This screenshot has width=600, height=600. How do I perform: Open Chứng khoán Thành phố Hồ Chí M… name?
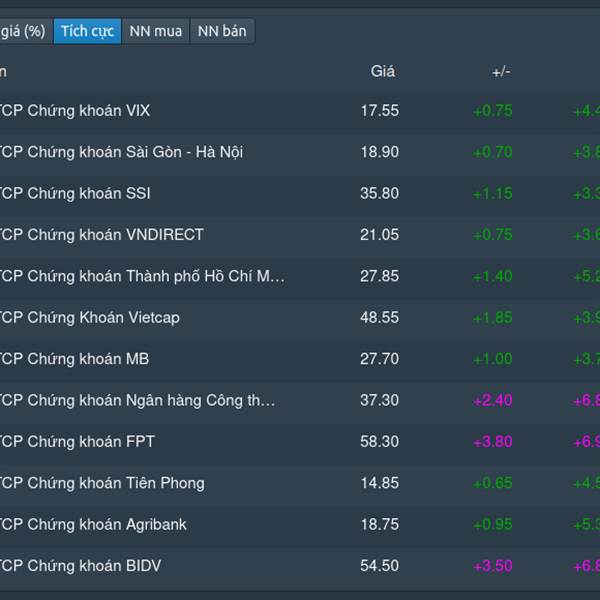coord(156,276)
